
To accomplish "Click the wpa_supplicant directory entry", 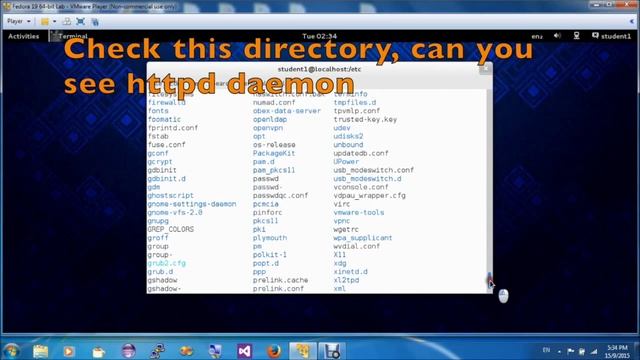I will point(363,238).
